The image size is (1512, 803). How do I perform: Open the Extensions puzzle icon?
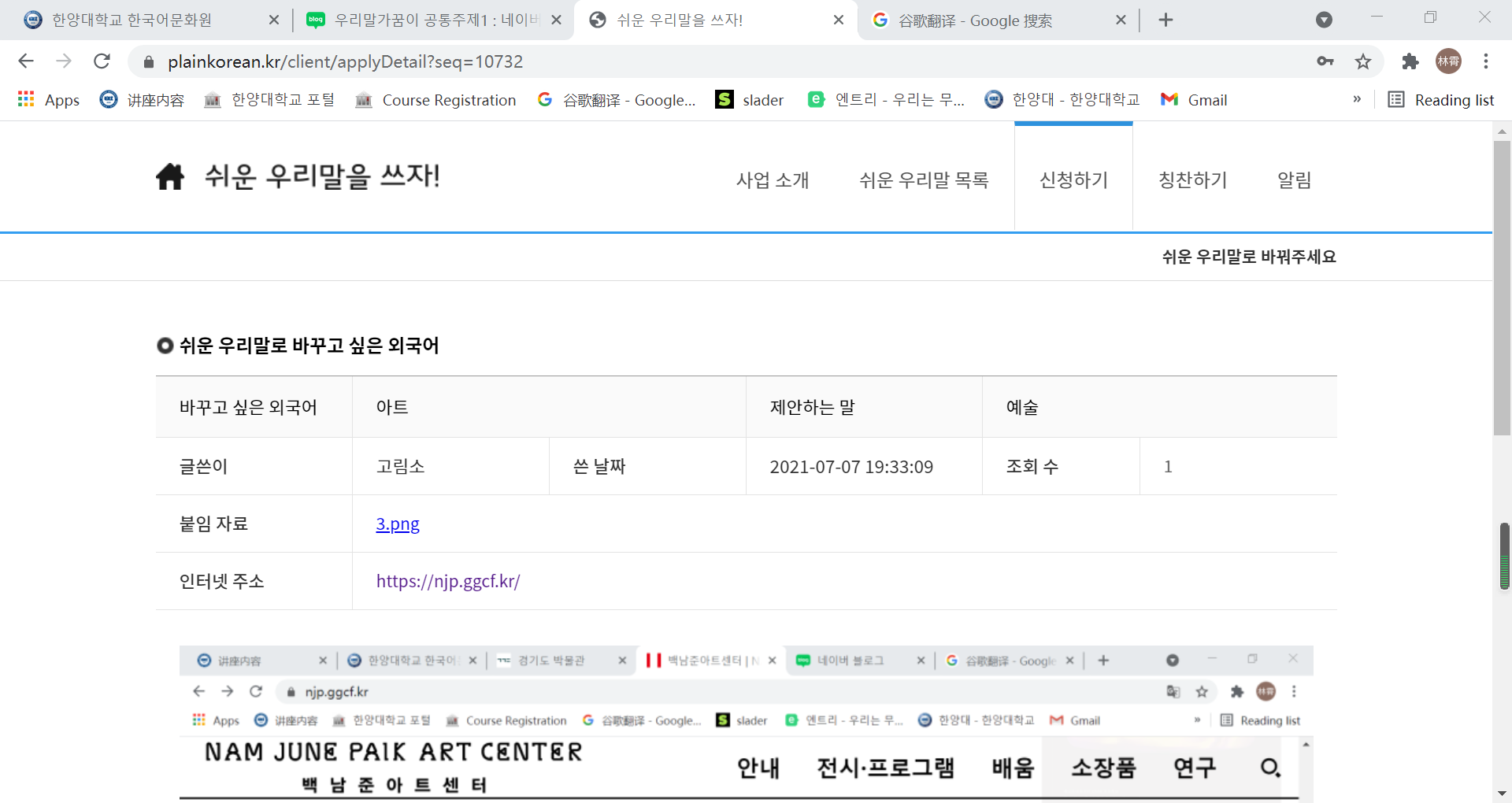click(x=1410, y=61)
